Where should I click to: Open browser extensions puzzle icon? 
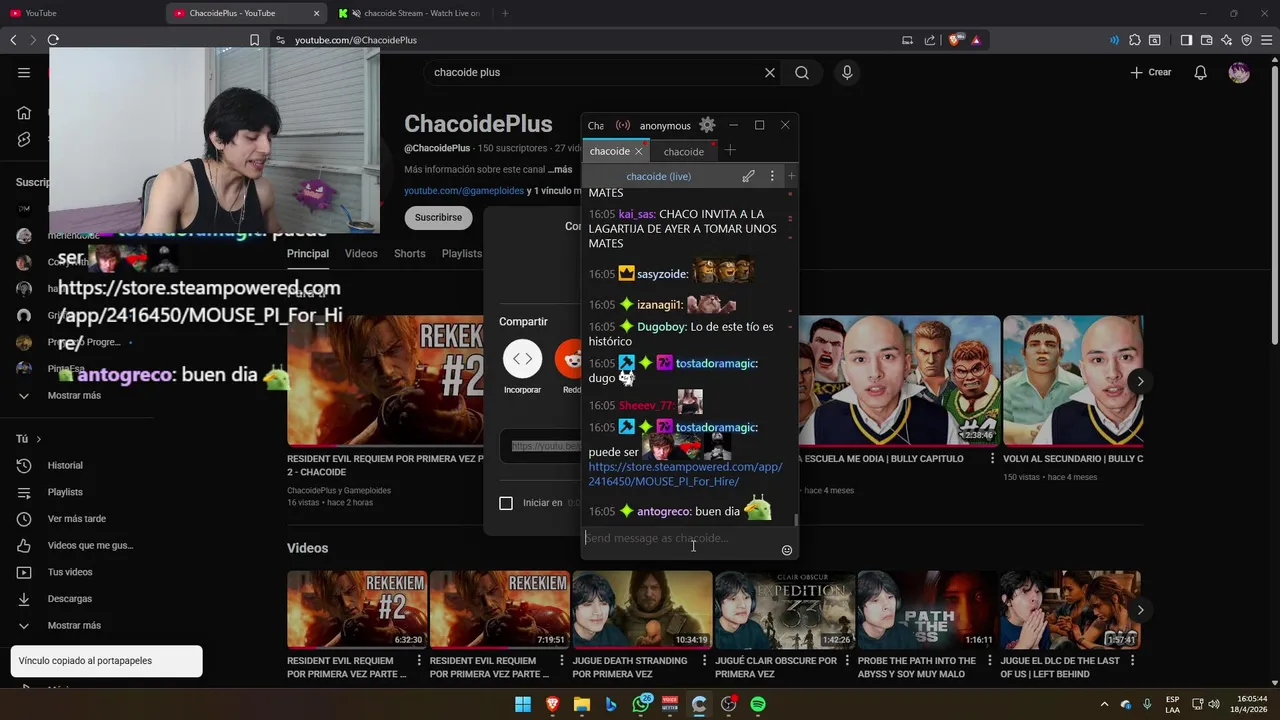point(1134,40)
